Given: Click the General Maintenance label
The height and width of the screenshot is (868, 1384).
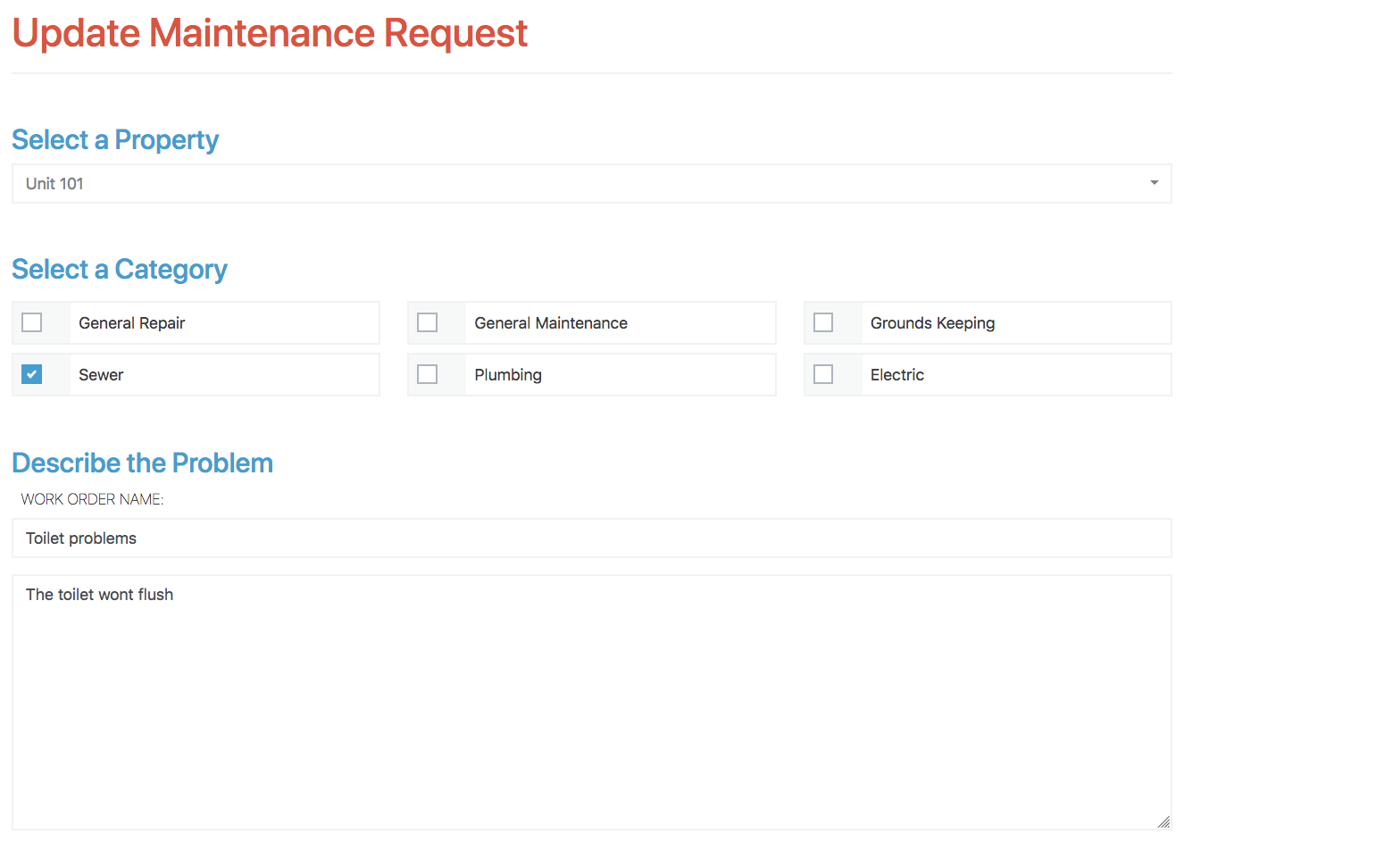Looking at the screenshot, I should [551, 323].
